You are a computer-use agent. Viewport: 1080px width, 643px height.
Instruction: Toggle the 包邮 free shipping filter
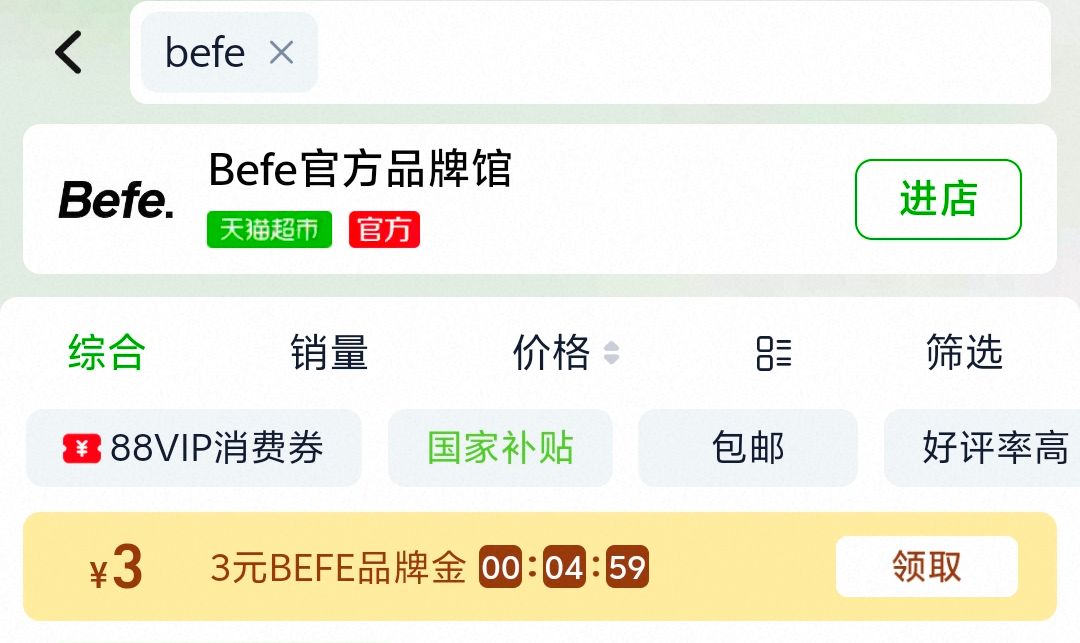click(747, 448)
